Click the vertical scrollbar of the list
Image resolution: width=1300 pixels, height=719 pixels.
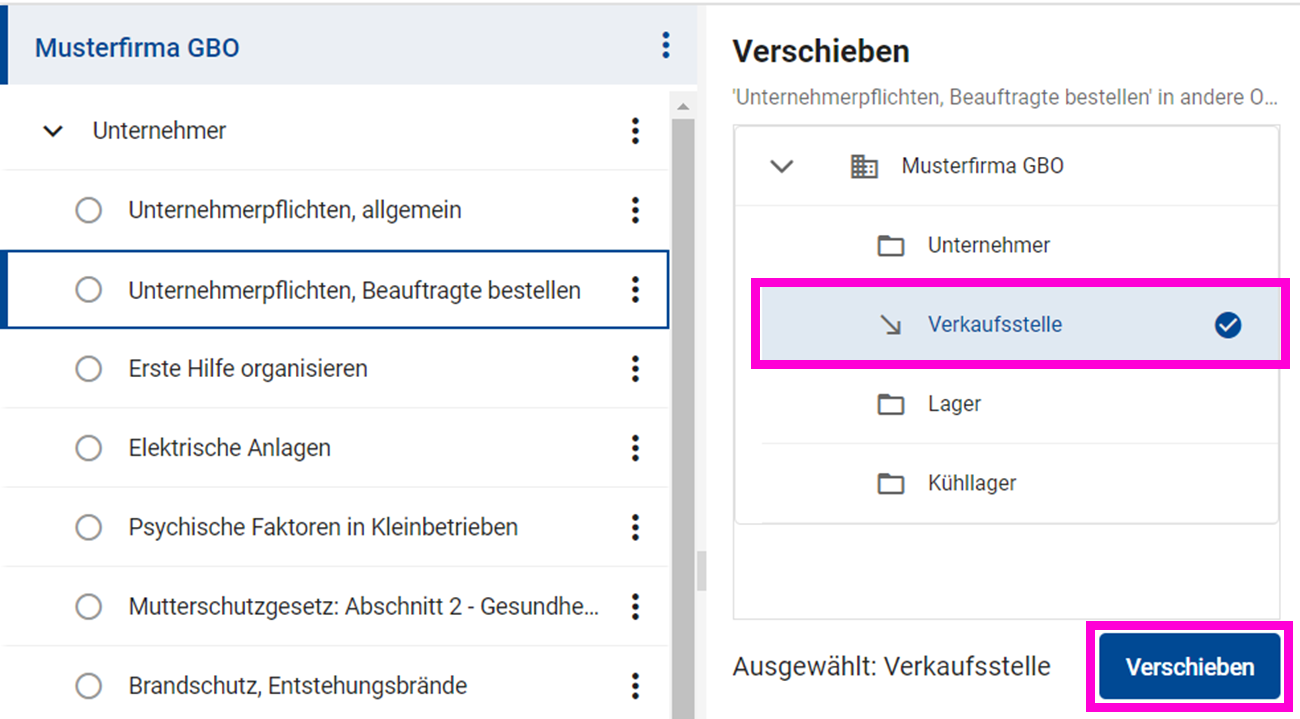(684, 400)
